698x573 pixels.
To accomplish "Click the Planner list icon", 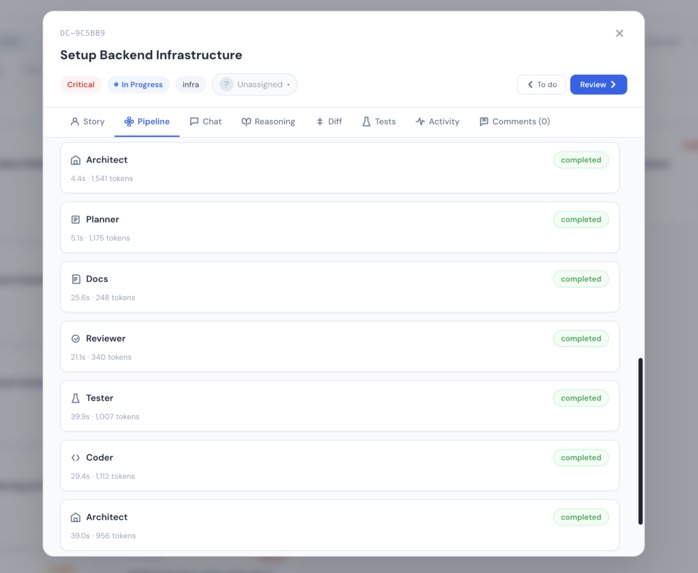I will tap(76, 219).
